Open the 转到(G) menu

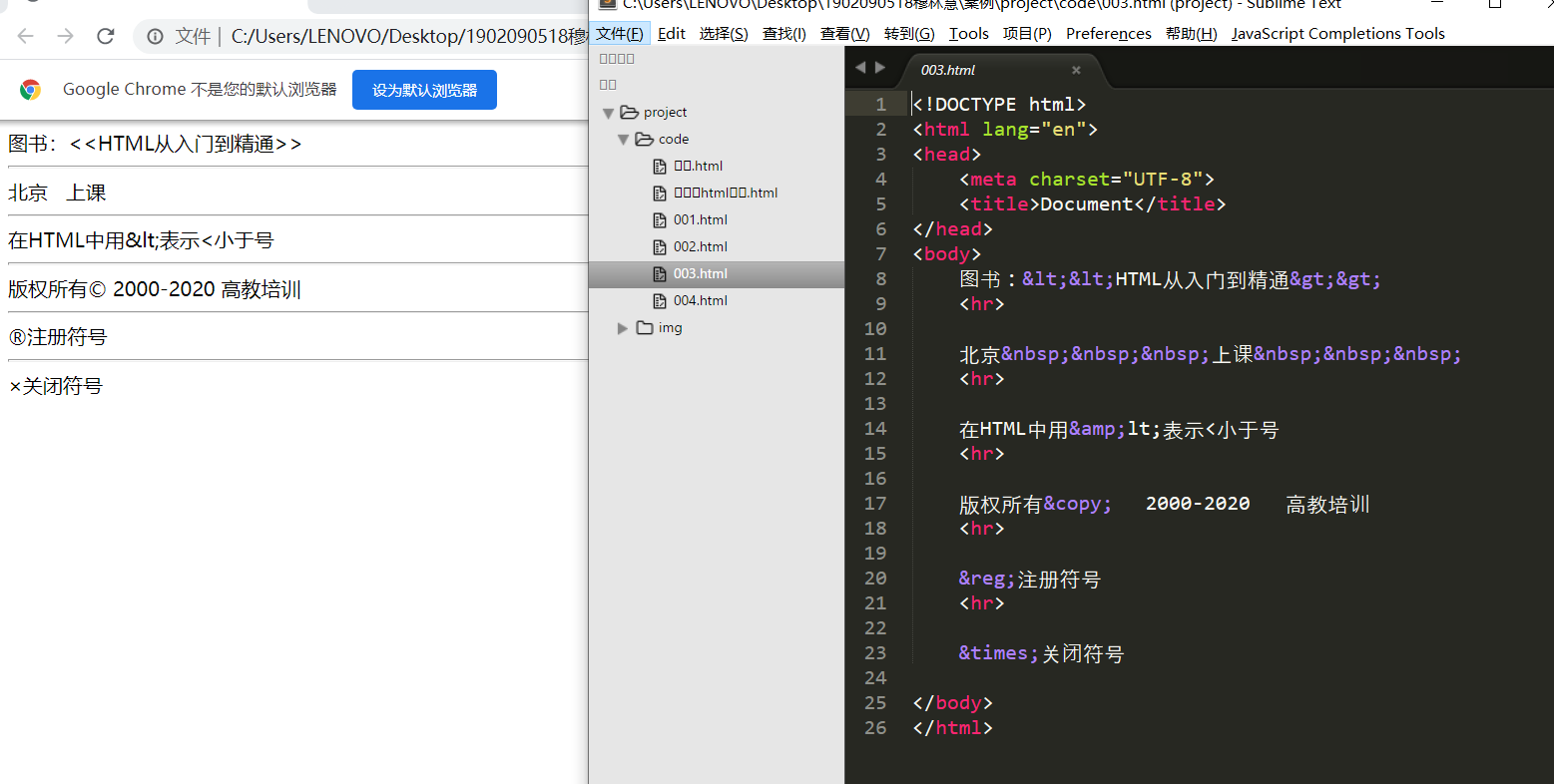pyautogui.click(x=909, y=33)
